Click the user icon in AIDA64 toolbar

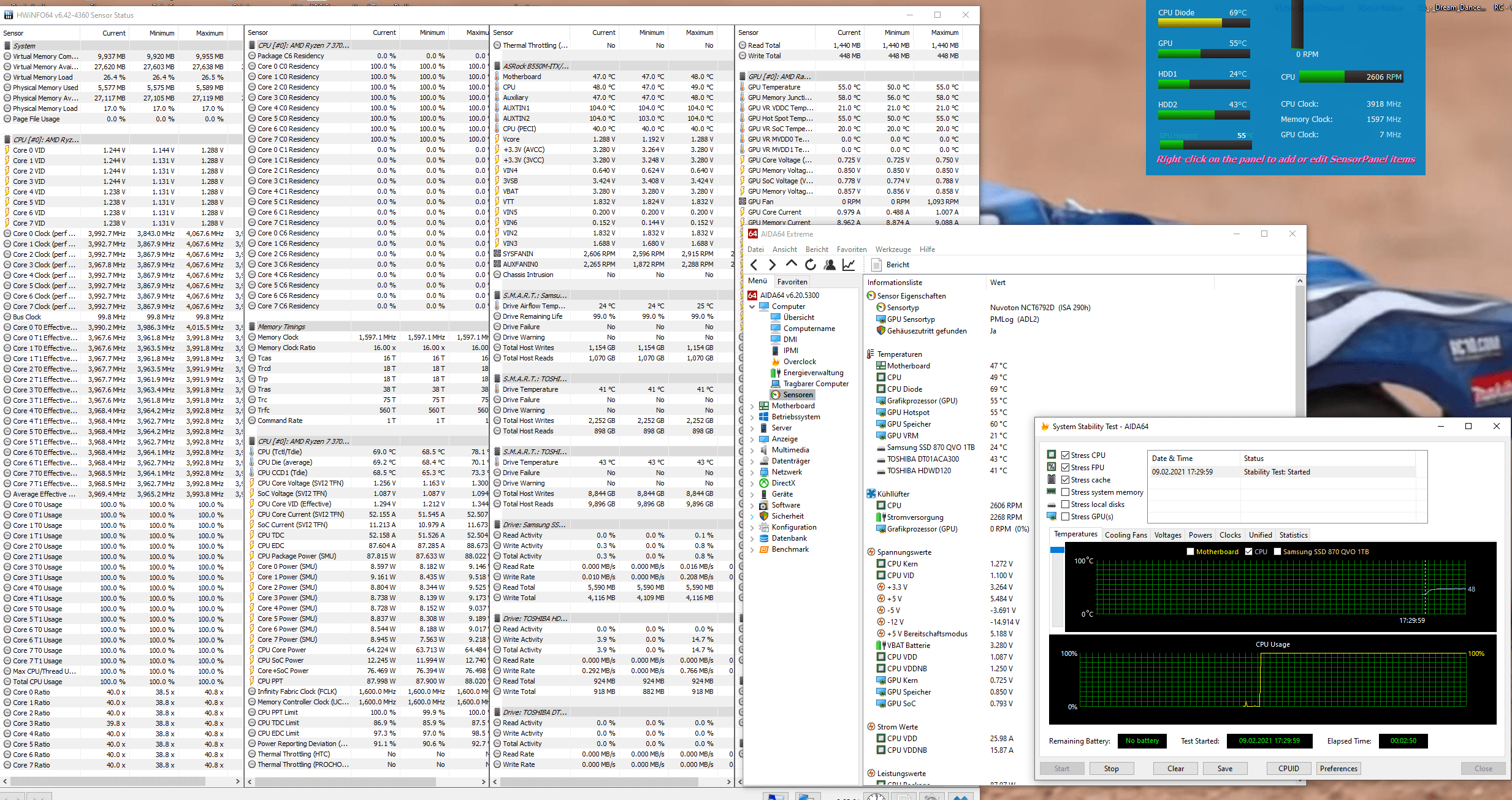[830, 265]
